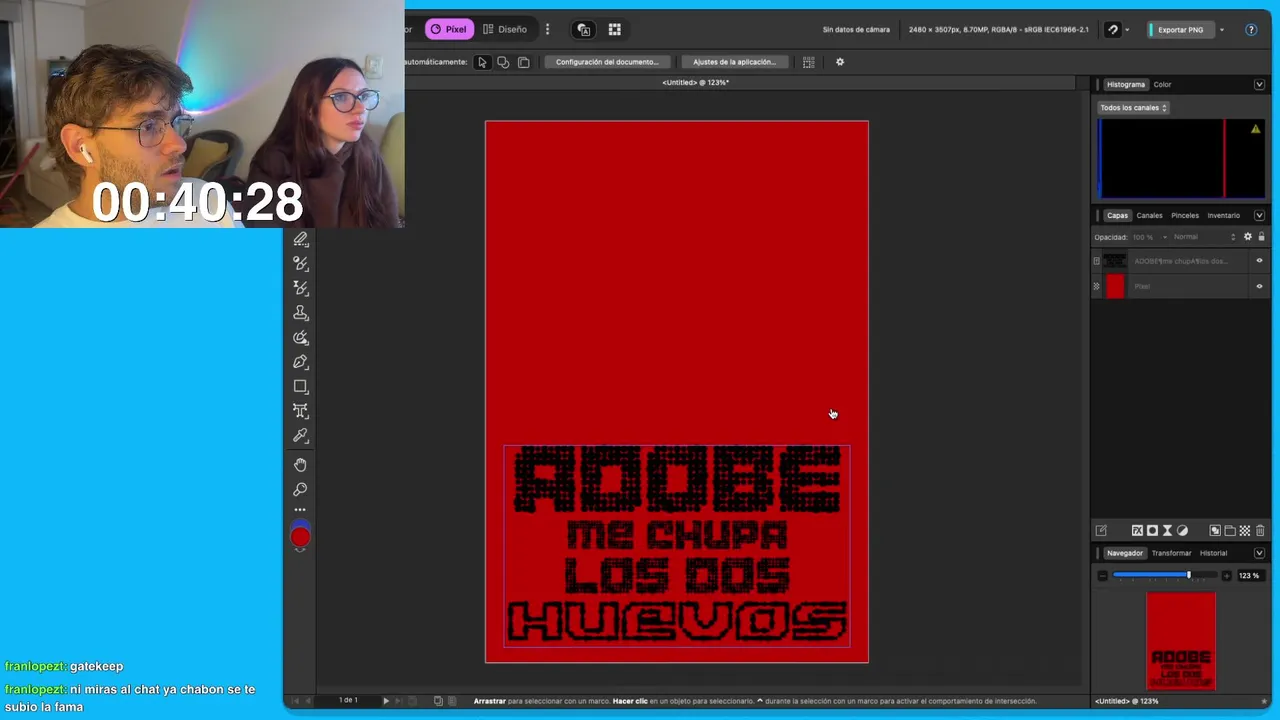Select the rectangle shape tool
This screenshot has width=1280, height=720.
tap(300, 386)
